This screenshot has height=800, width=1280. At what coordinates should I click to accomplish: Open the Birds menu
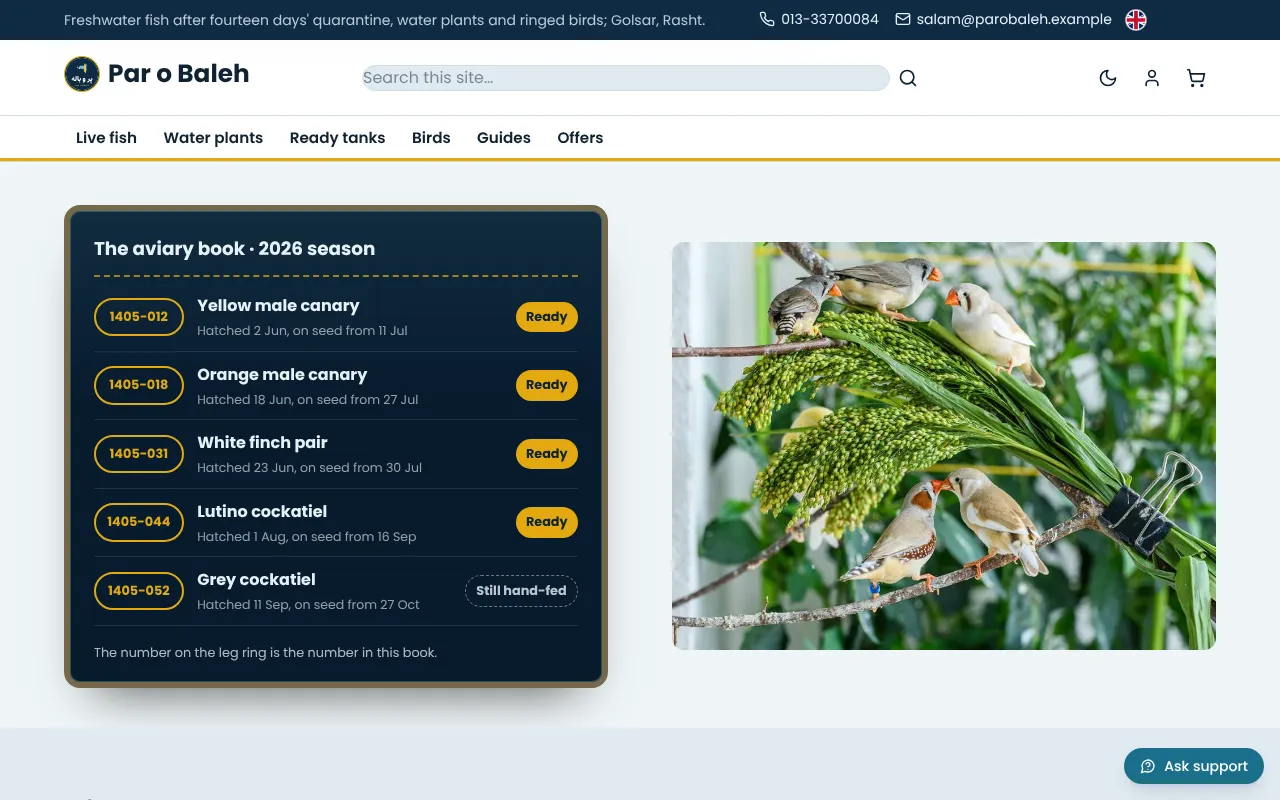[431, 138]
